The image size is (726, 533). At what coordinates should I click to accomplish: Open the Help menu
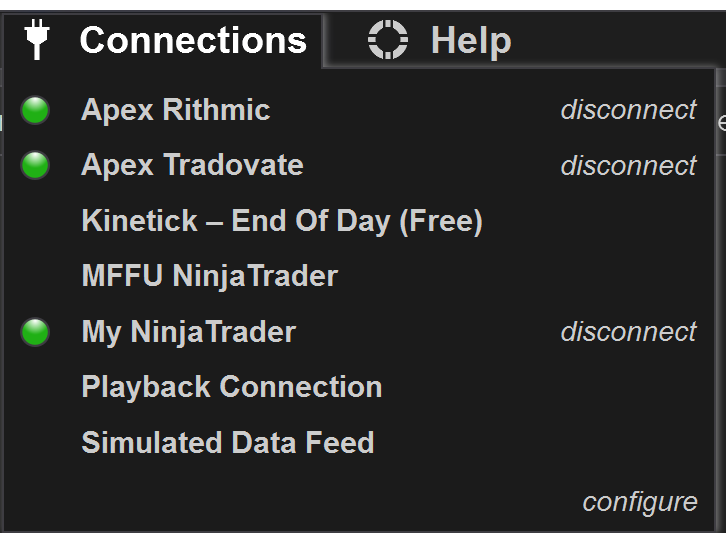coord(440,40)
